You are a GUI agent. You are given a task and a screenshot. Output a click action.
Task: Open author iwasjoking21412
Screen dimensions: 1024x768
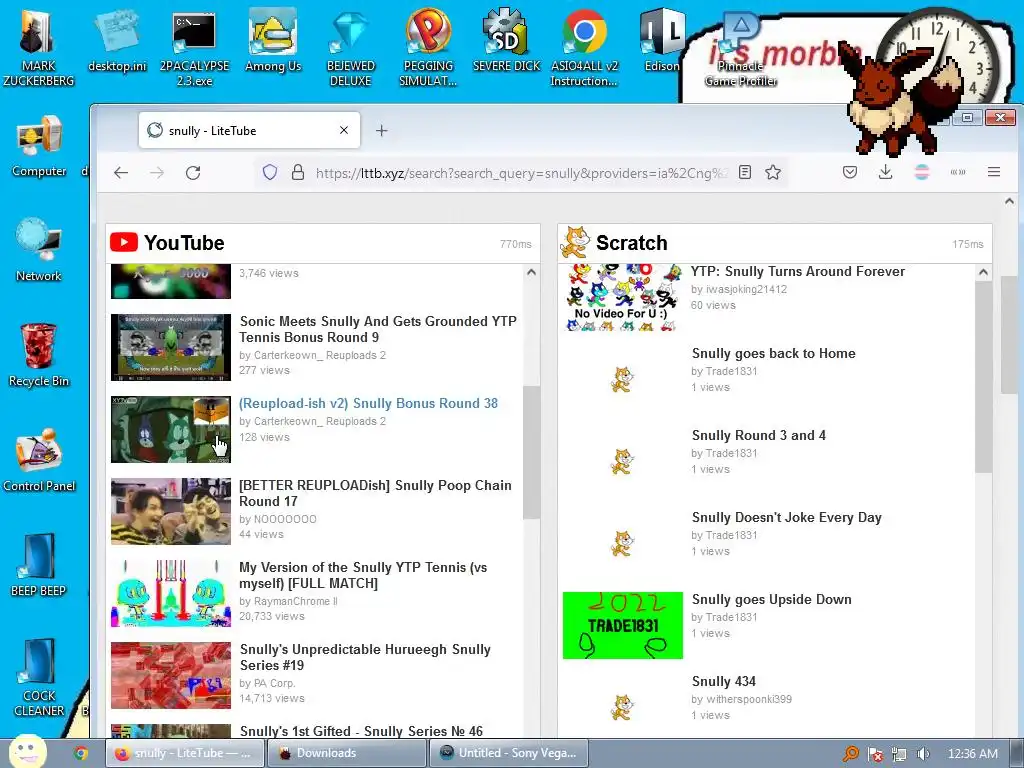[x=746, y=289]
